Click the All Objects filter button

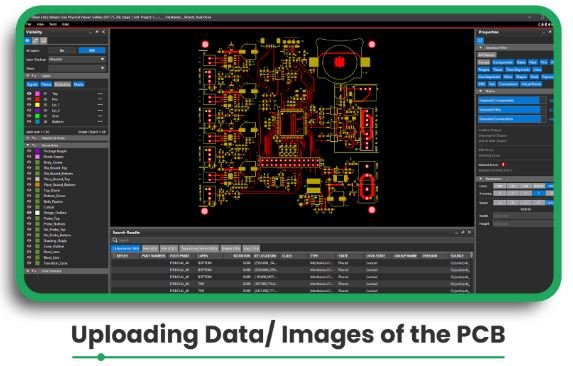[x=487, y=55]
